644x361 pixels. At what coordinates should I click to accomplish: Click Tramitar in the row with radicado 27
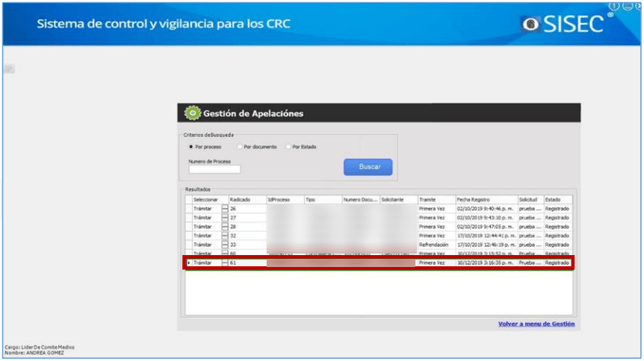click(x=202, y=218)
